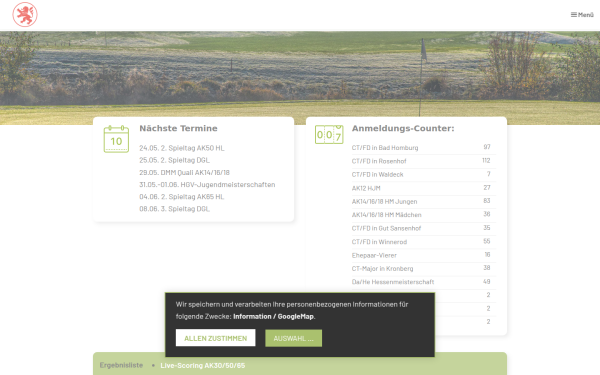
Task: Select AK12 HJM row
Action: click(424, 188)
